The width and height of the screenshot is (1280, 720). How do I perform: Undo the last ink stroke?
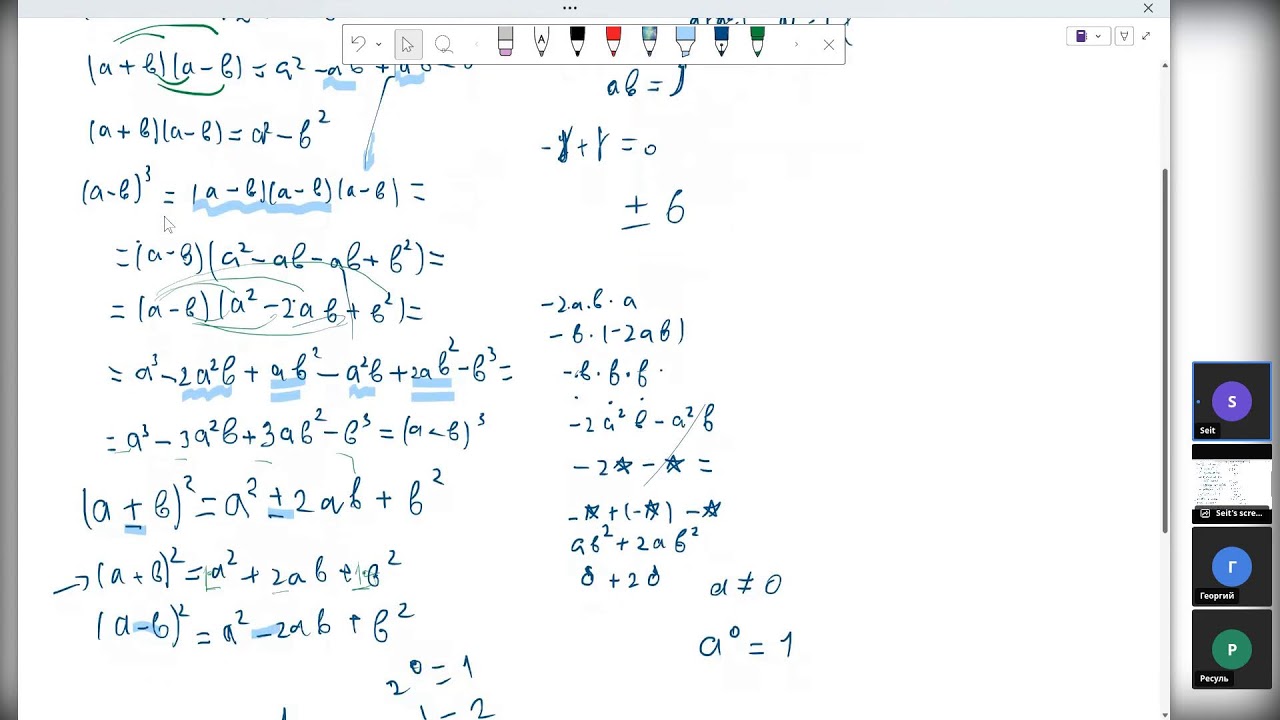tap(359, 44)
